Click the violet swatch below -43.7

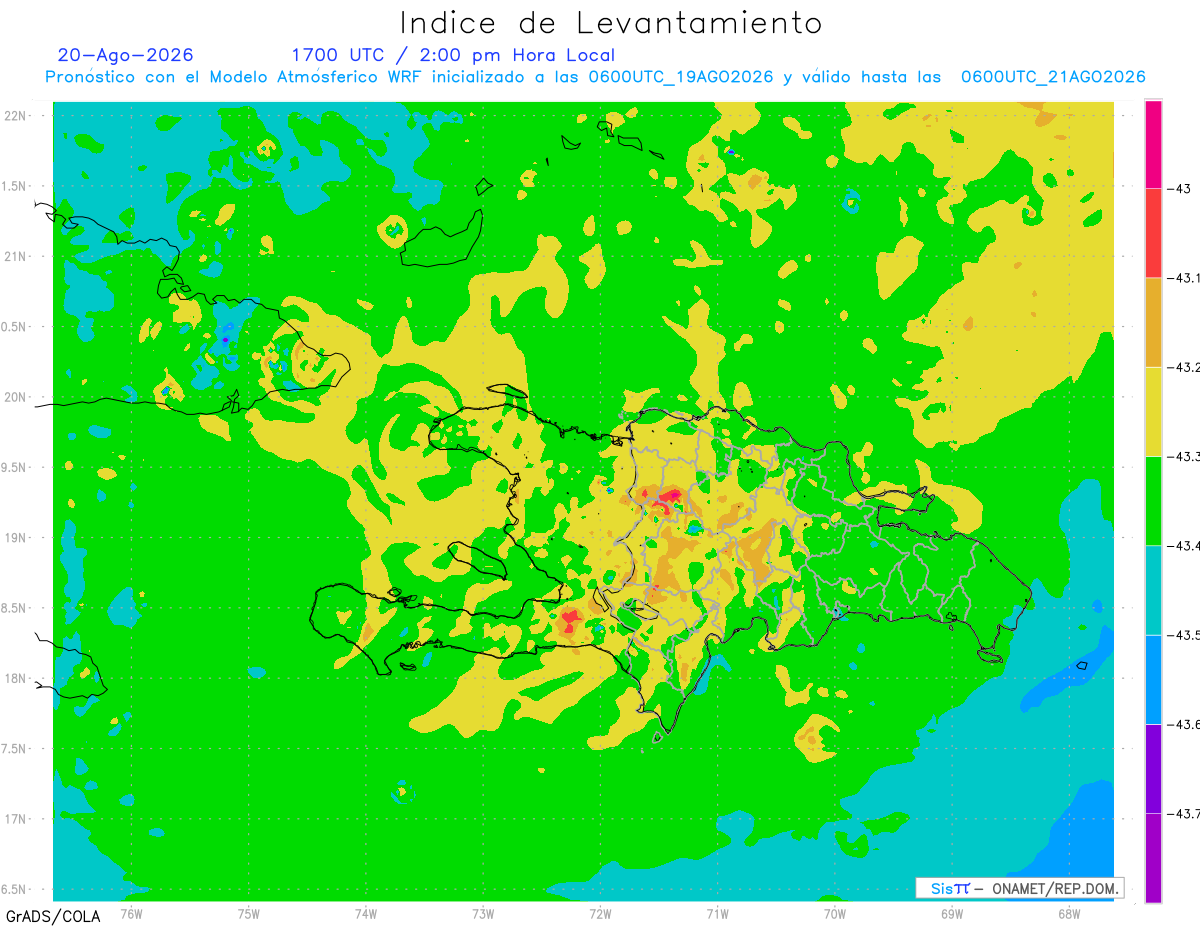(x=1153, y=857)
